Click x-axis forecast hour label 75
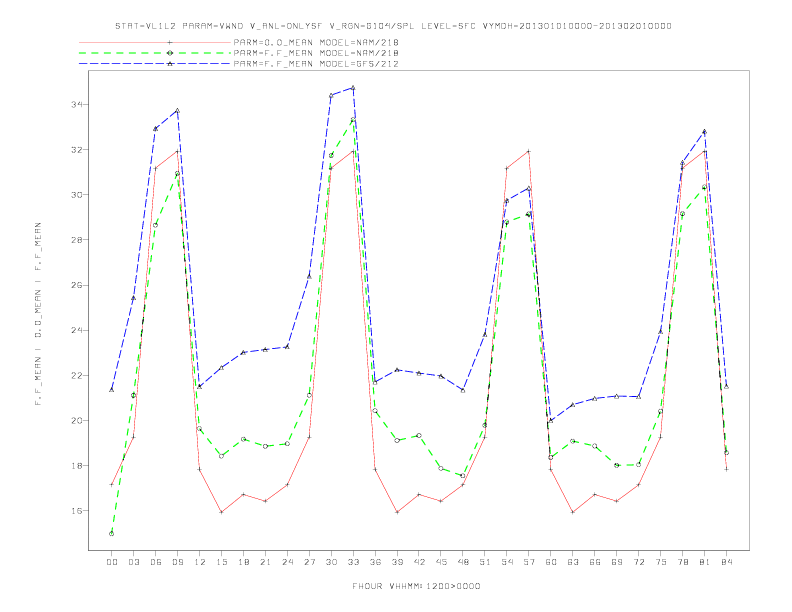 pyautogui.click(x=661, y=562)
